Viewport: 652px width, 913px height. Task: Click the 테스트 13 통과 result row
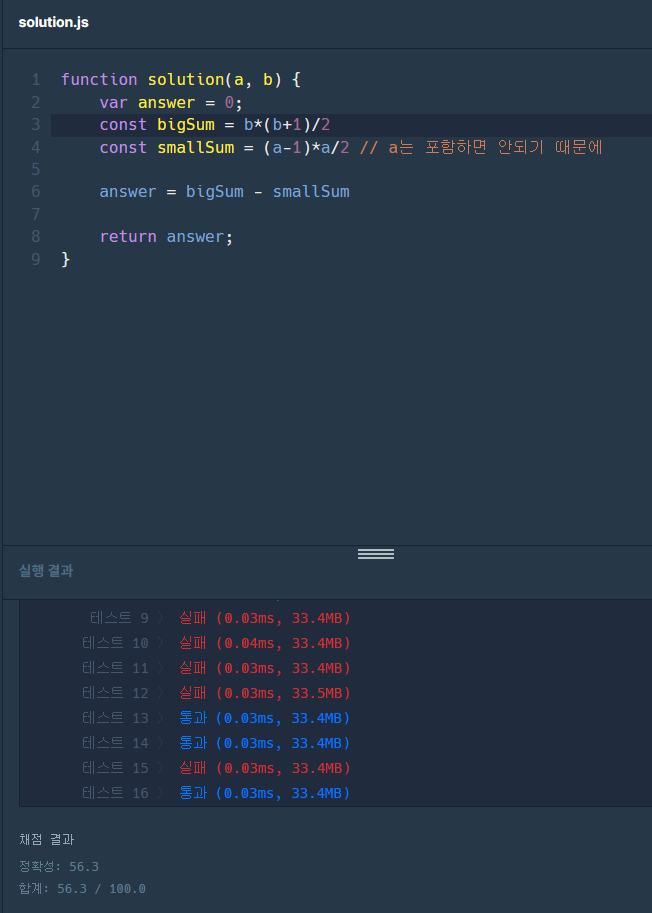[217, 719]
